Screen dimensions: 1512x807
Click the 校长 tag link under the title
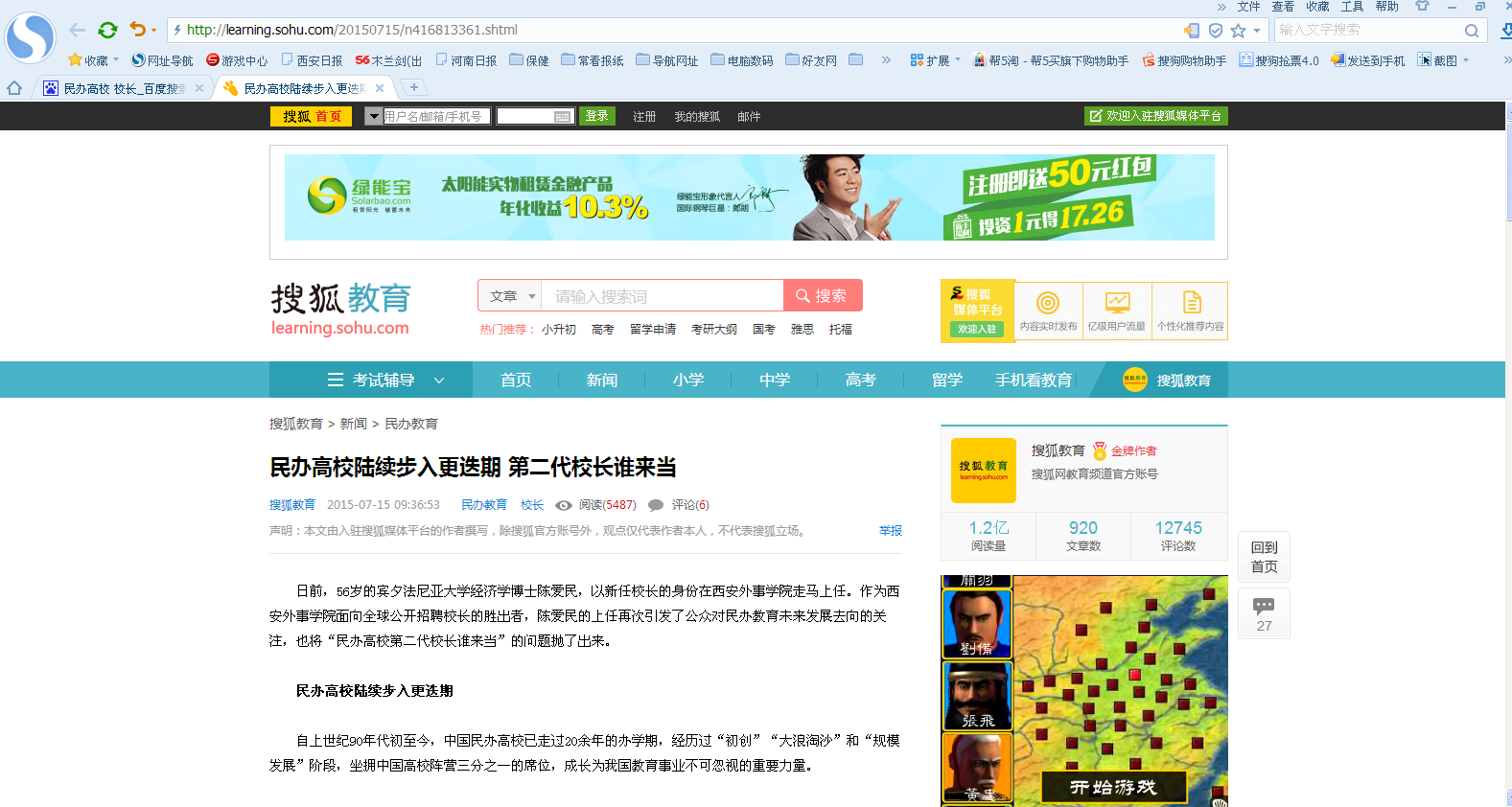pyautogui.click(x=532, y=505)
